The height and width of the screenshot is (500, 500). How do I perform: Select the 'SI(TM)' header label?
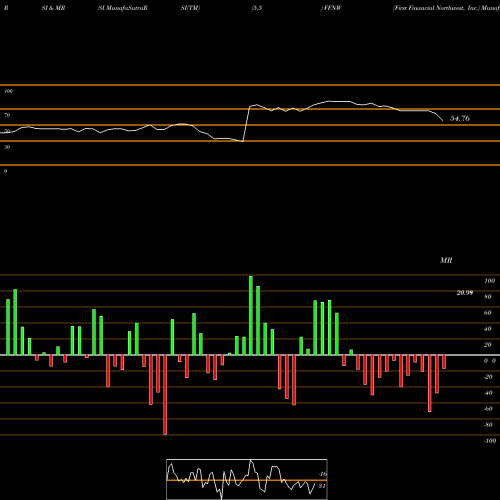(x=190, y=8)
